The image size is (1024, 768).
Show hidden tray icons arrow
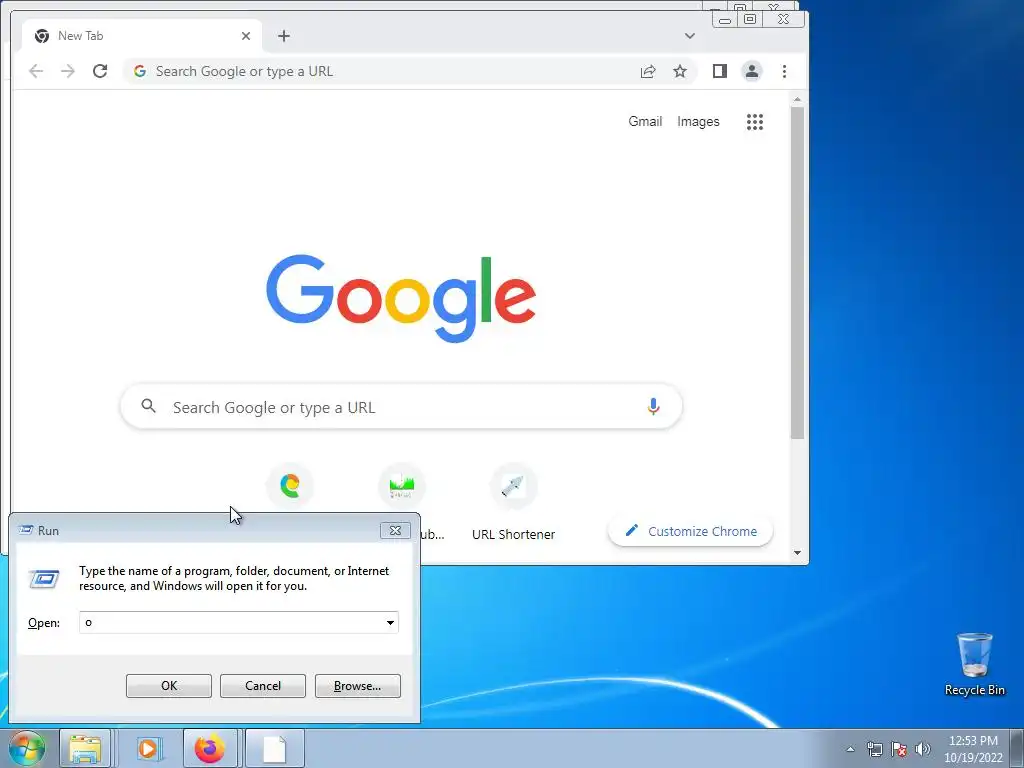click(x=850, y=748)
